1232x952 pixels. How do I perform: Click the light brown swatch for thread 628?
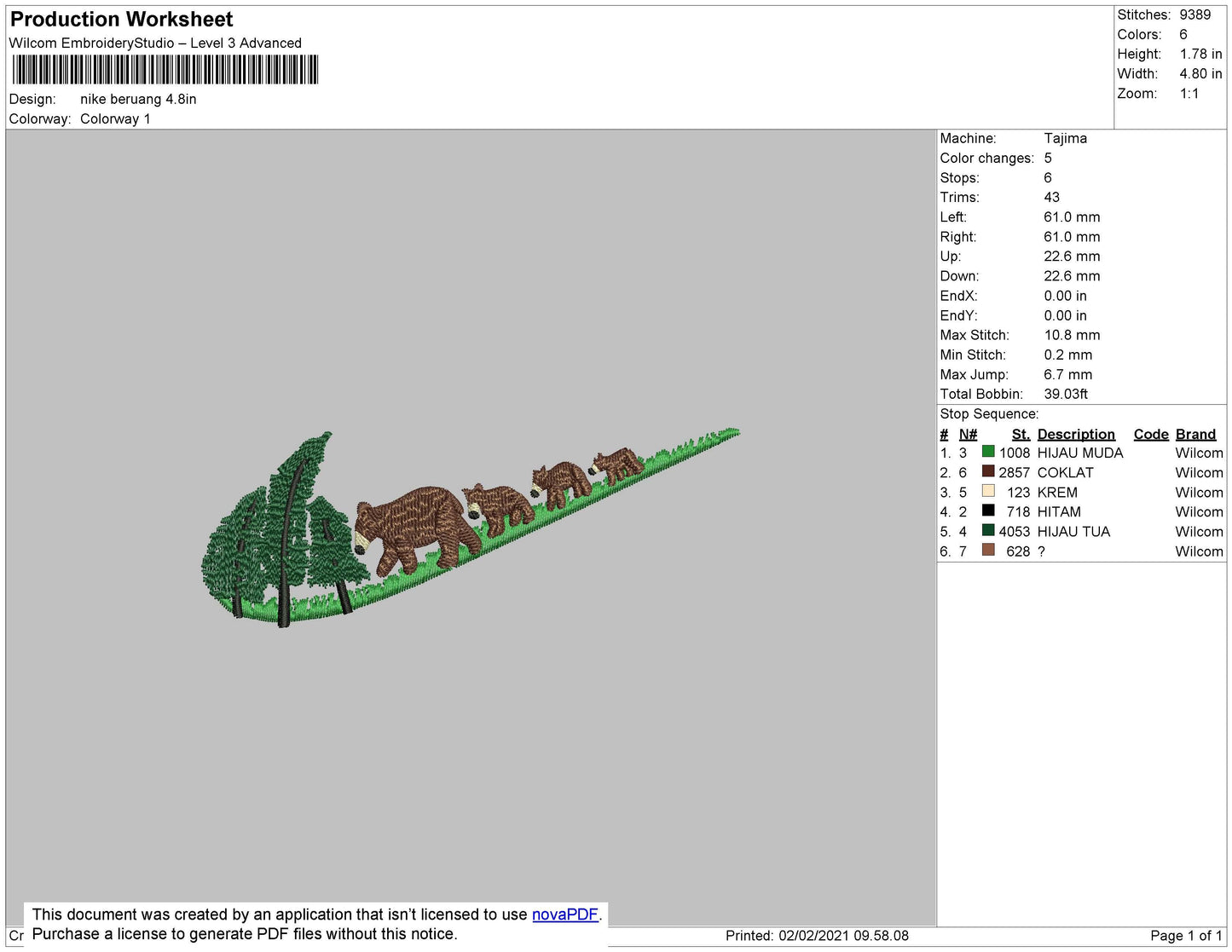[988, 550]
